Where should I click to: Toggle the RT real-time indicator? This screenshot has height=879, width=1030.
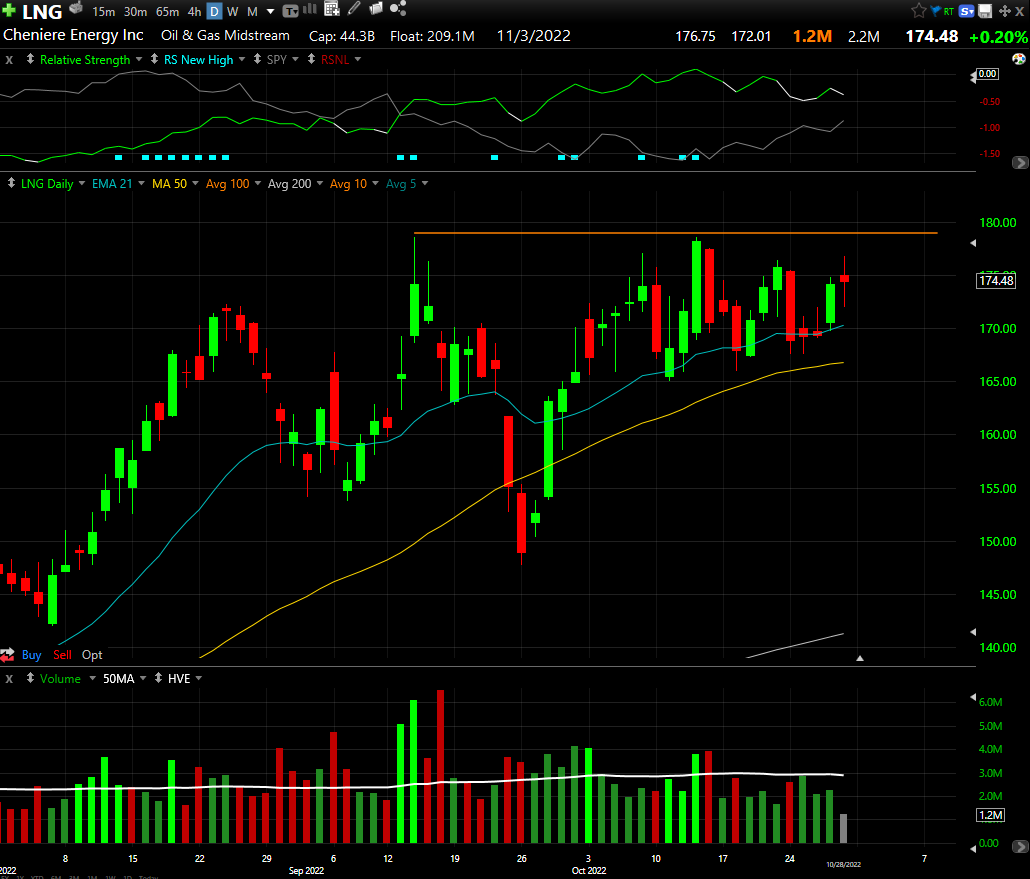tap(949, 12)
